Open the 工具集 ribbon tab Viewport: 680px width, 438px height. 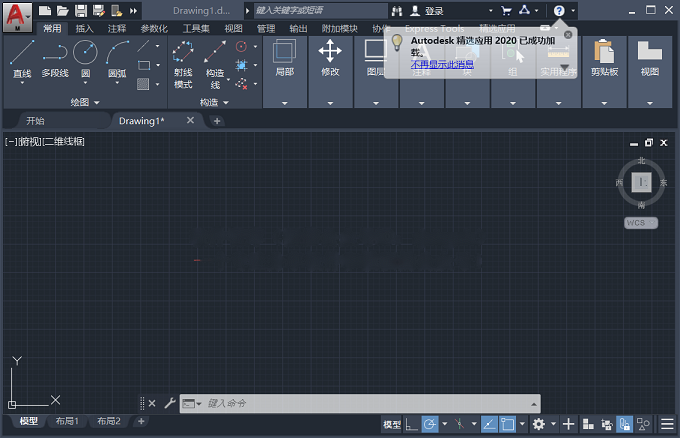pos(196,29)
